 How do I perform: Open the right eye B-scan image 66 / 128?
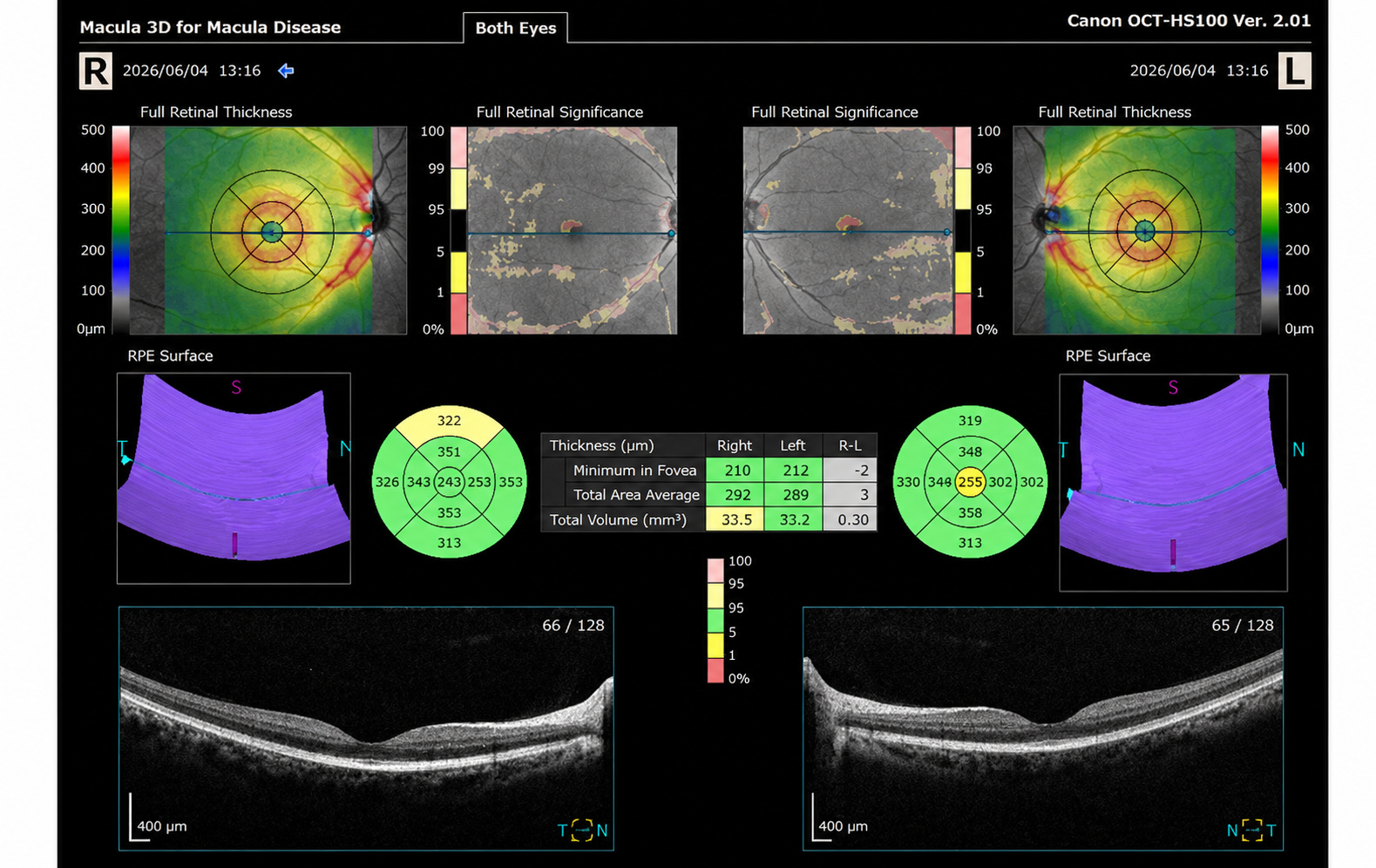coord(366,729)
